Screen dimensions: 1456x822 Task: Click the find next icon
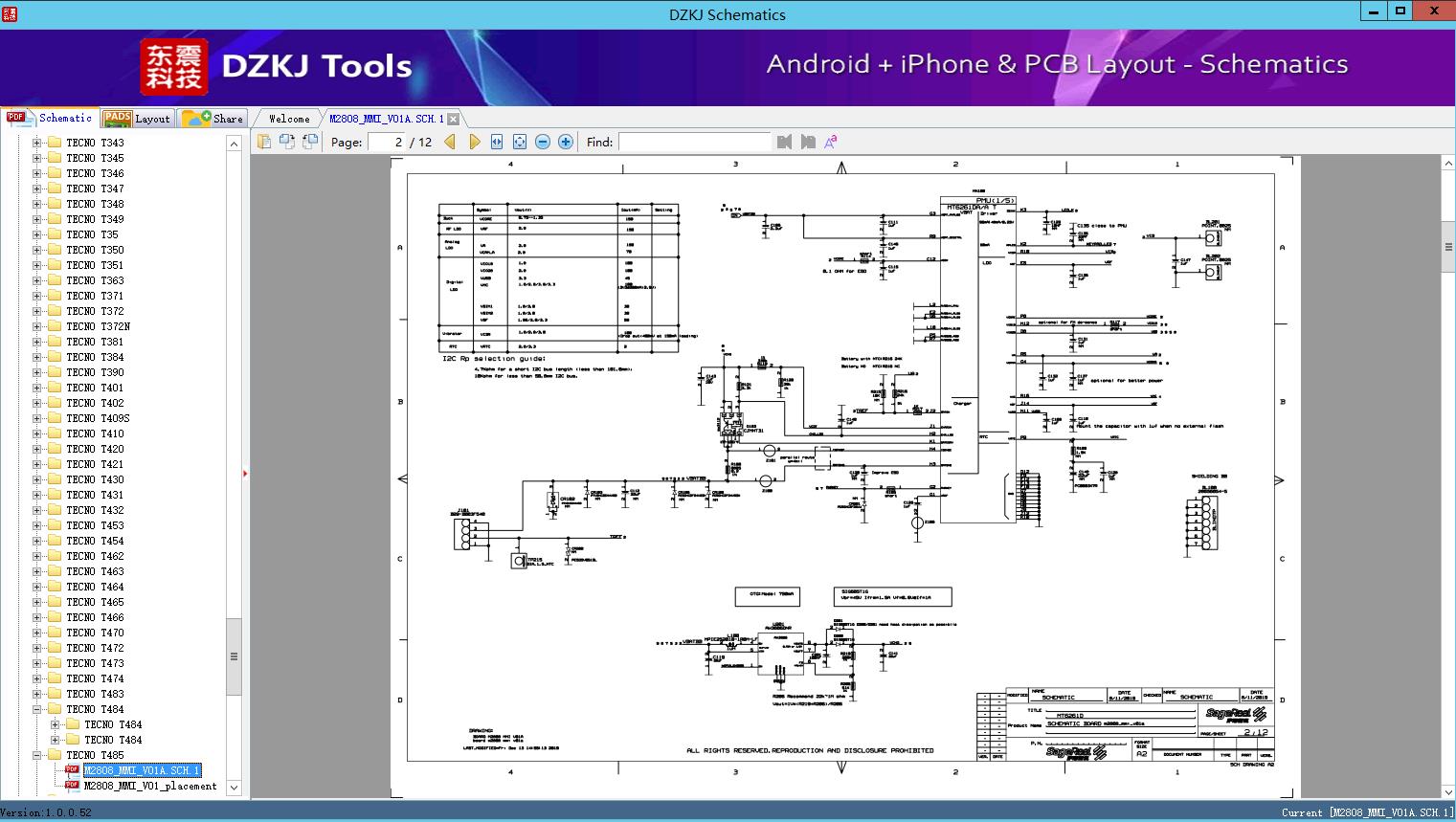808,142
